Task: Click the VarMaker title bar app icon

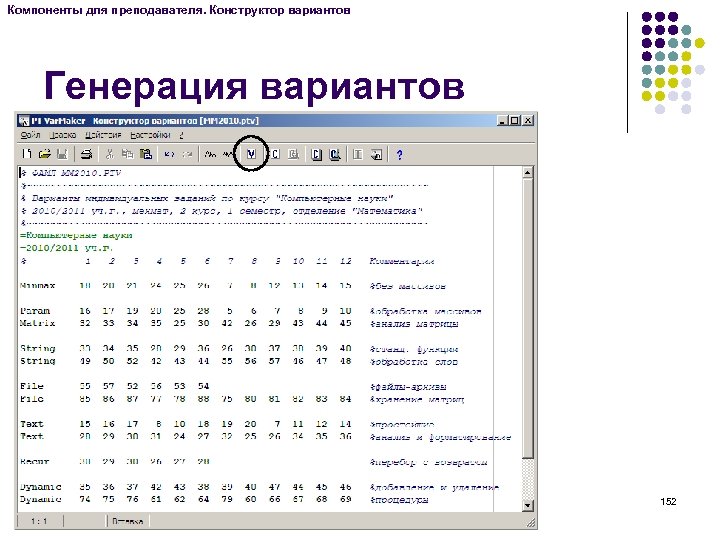Action: (x=24, y=121)
